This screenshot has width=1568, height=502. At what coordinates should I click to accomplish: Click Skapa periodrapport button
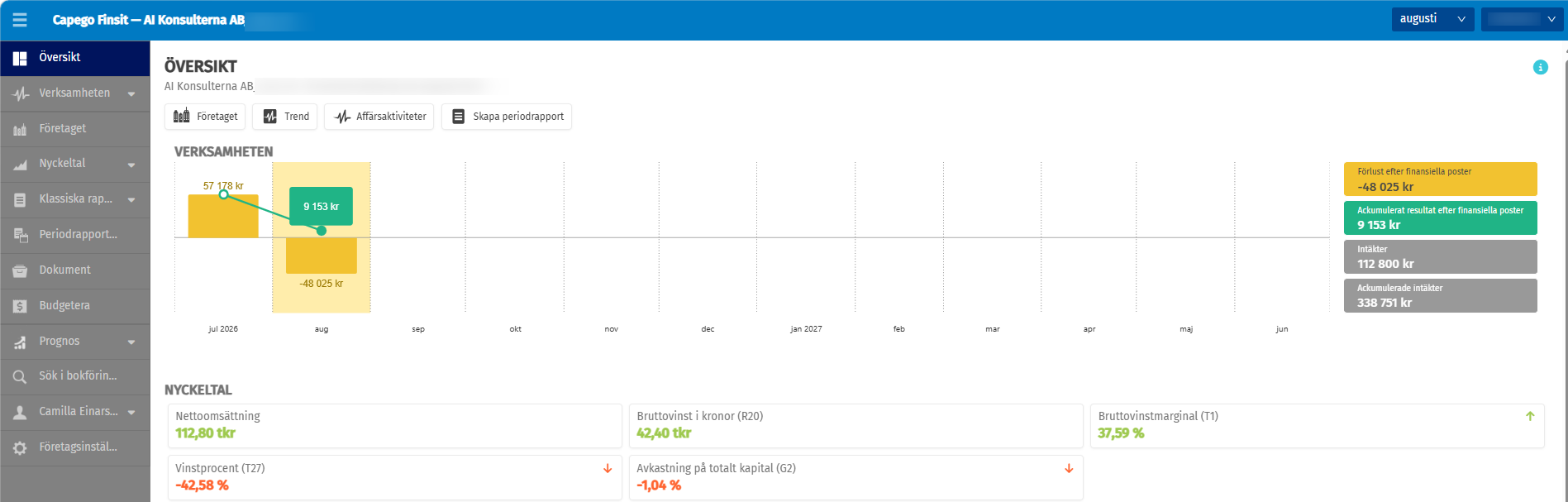pos(507,117)
